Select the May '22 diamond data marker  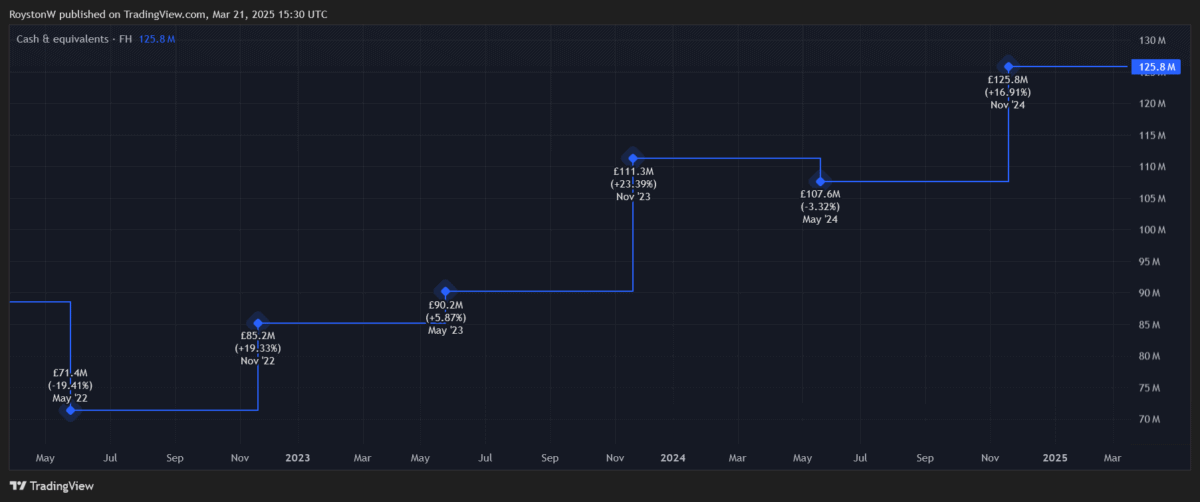point(70,410)
